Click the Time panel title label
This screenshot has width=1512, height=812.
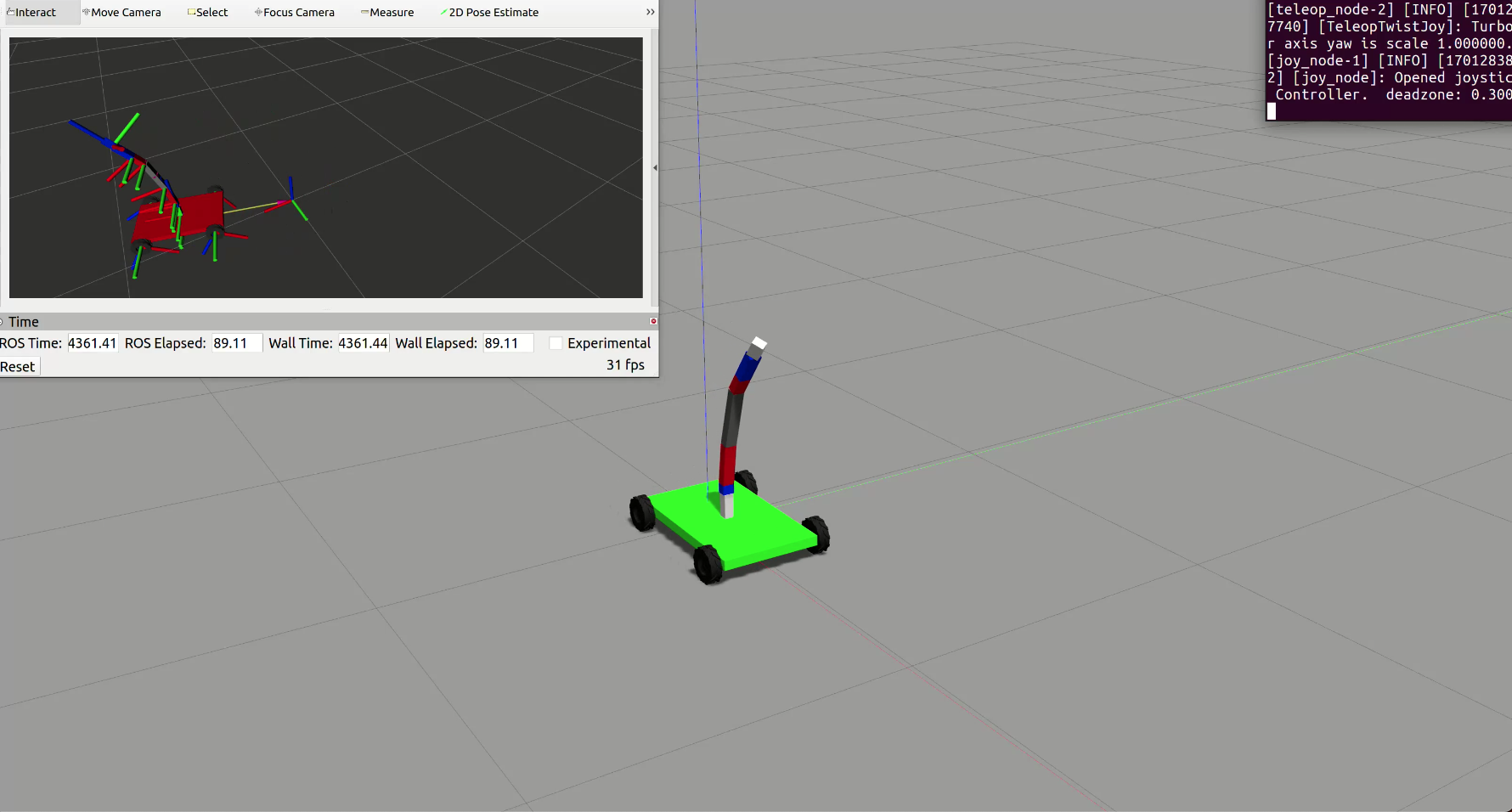tap(24, 322)
